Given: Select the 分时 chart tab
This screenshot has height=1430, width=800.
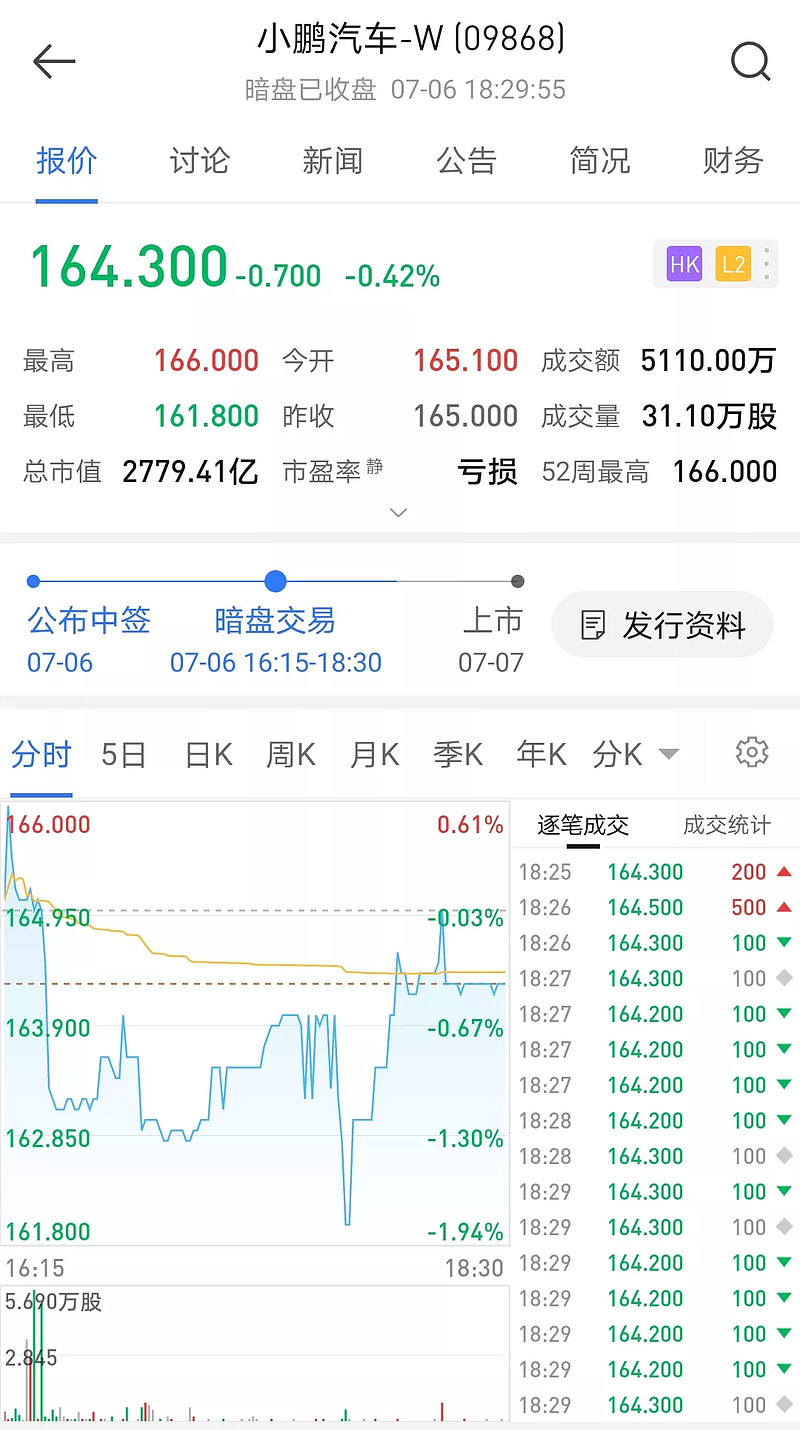Looking at the screenshot, I should point(41,754).
